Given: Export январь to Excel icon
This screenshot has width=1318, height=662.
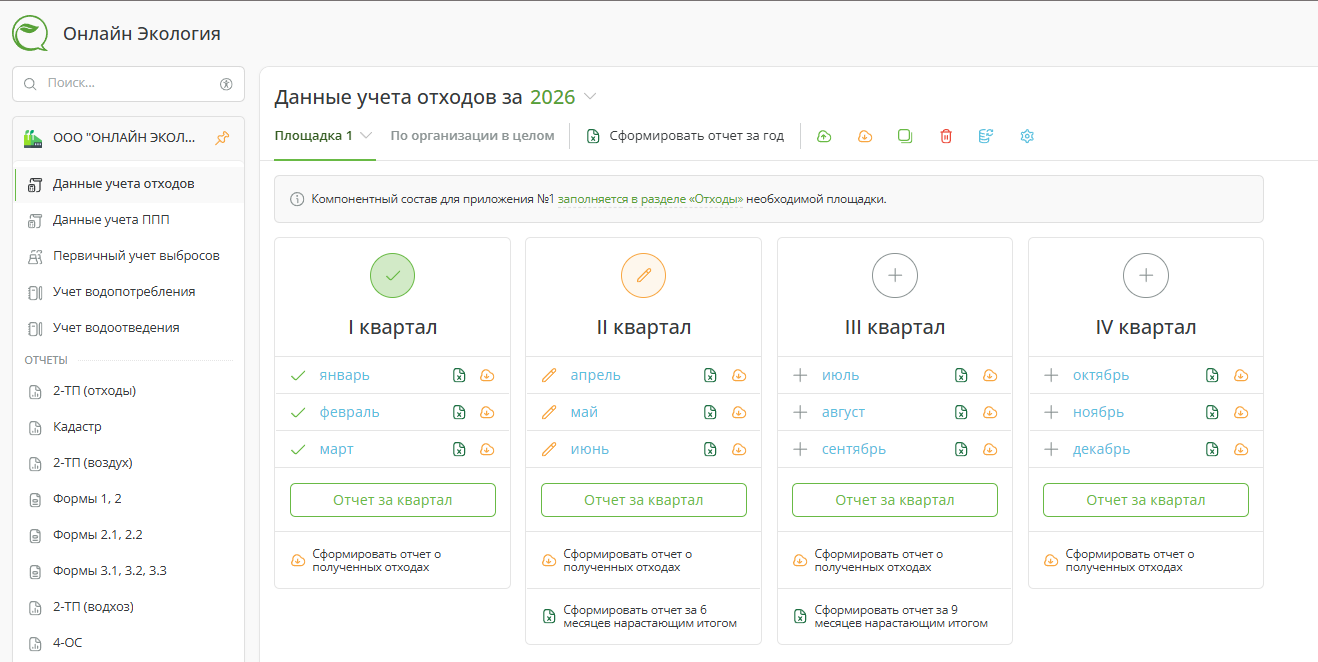Looking at the screenshot, I should point(459,375).
